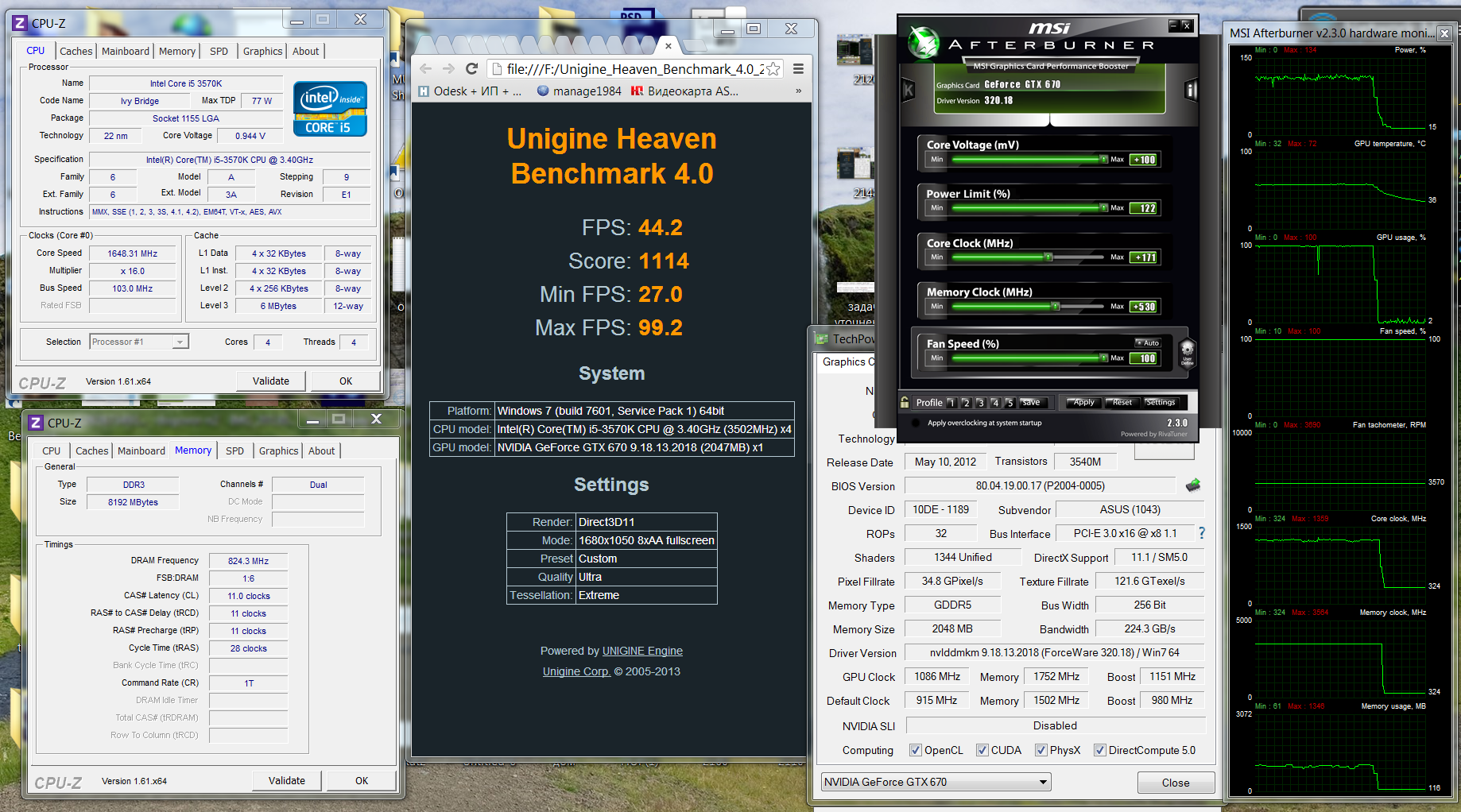Image resolution: width=1461 pixels, height=812 pixels.
Task: Click the page icon in the Chrome address bar
Action: coord(497,69)
